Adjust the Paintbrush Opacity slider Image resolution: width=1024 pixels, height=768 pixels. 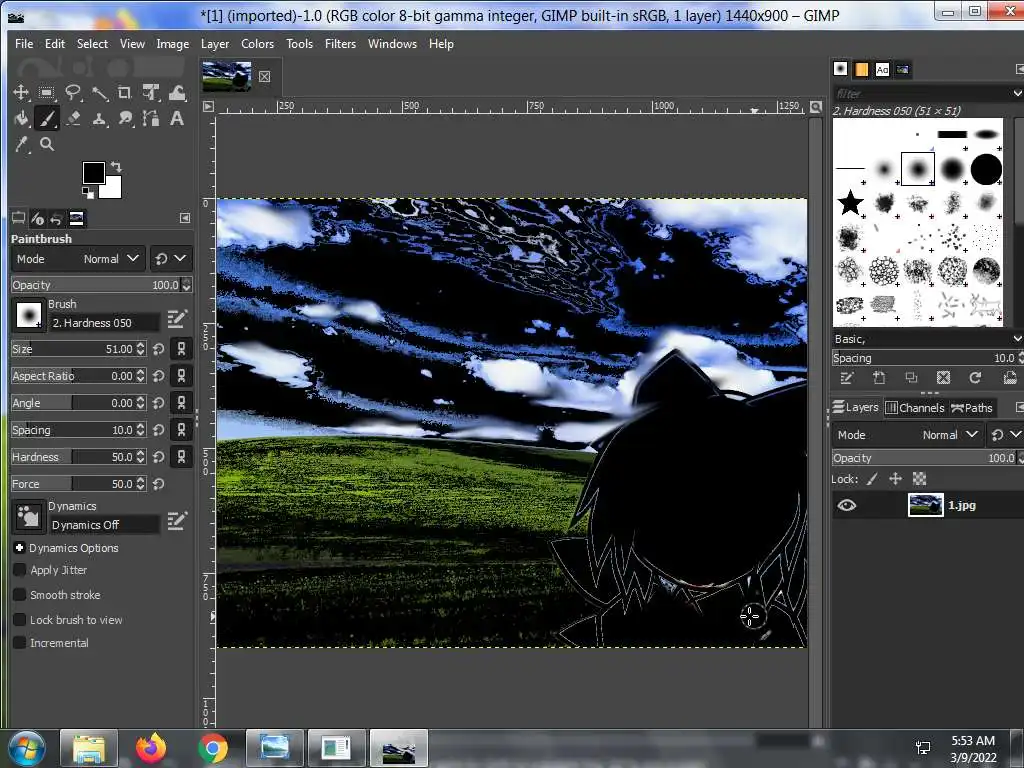pos(95,285)
